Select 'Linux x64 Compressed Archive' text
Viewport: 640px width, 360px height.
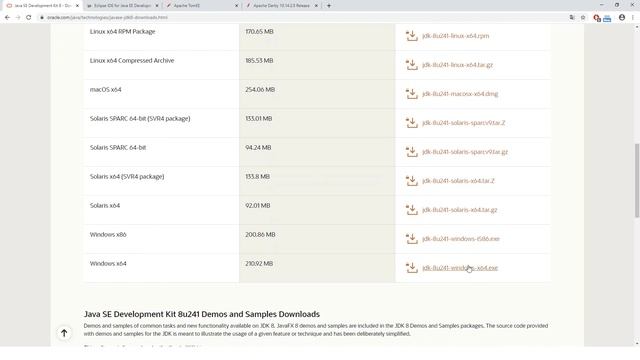coord(132,61)
